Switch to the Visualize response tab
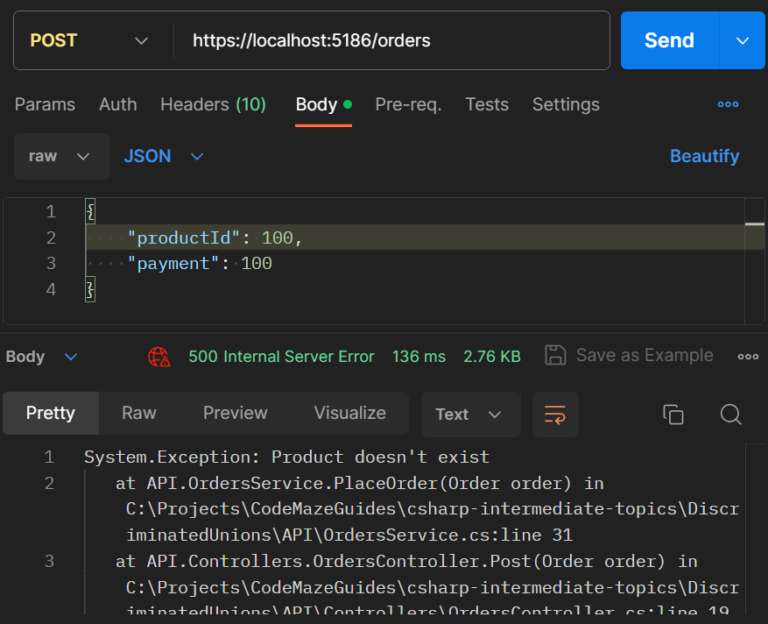The height and width of the screenshot is (624, 768). tap(349, 413)
